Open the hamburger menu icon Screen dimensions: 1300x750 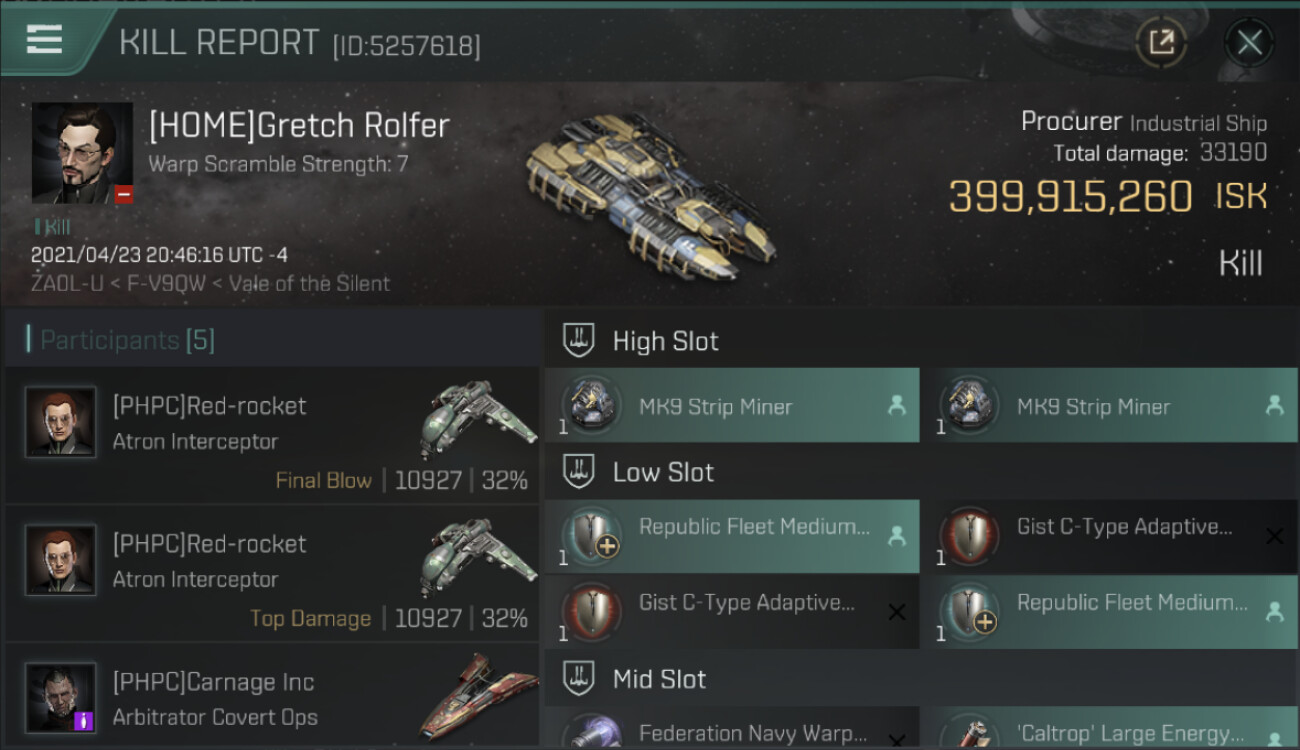(x=44, y=40)
